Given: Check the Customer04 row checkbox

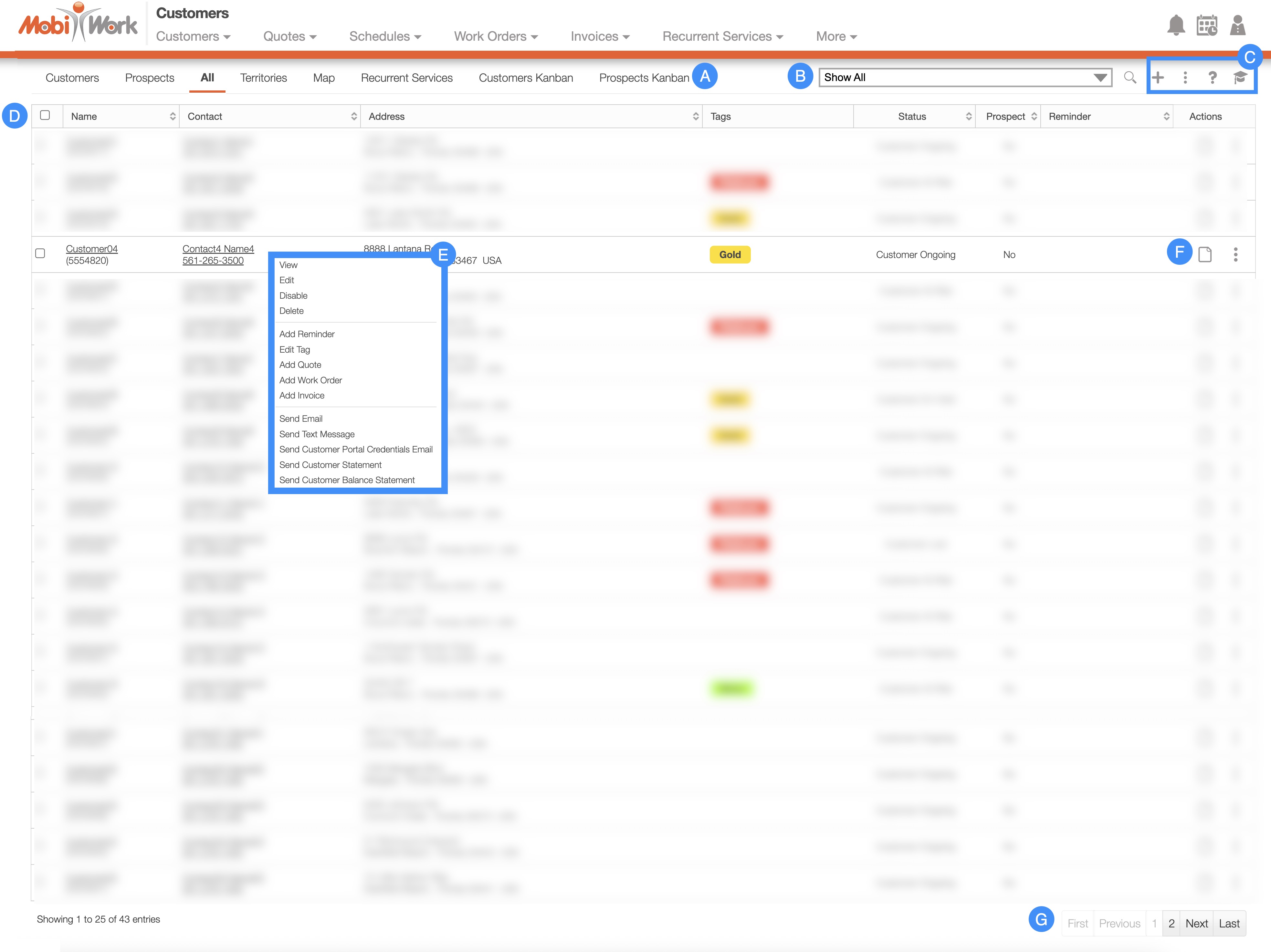Looking at the screenshot, I should pos(40,254).
